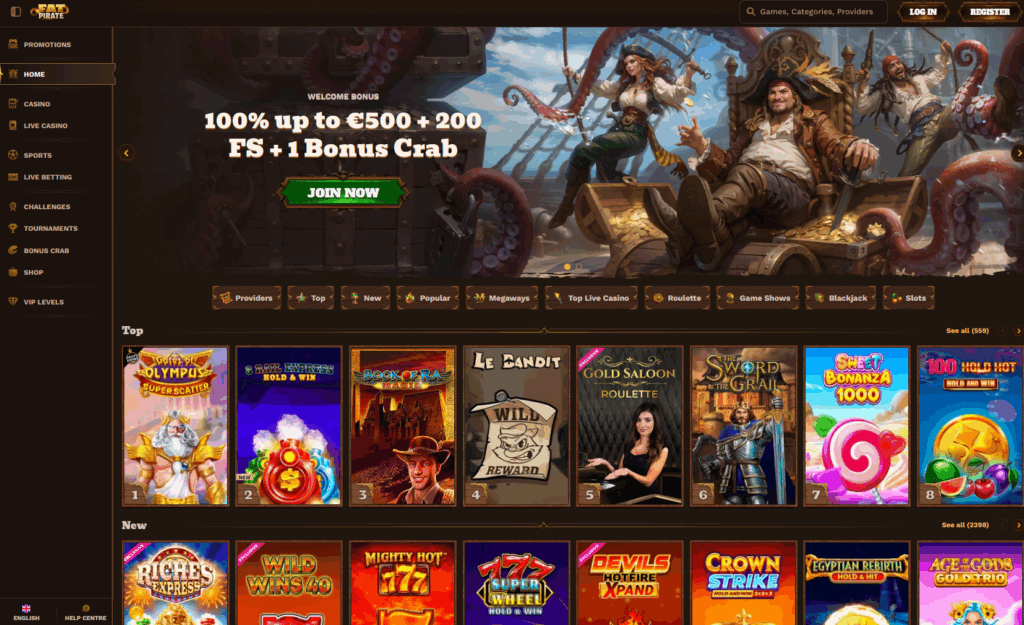Click the Join Now button

pos(343,193)
